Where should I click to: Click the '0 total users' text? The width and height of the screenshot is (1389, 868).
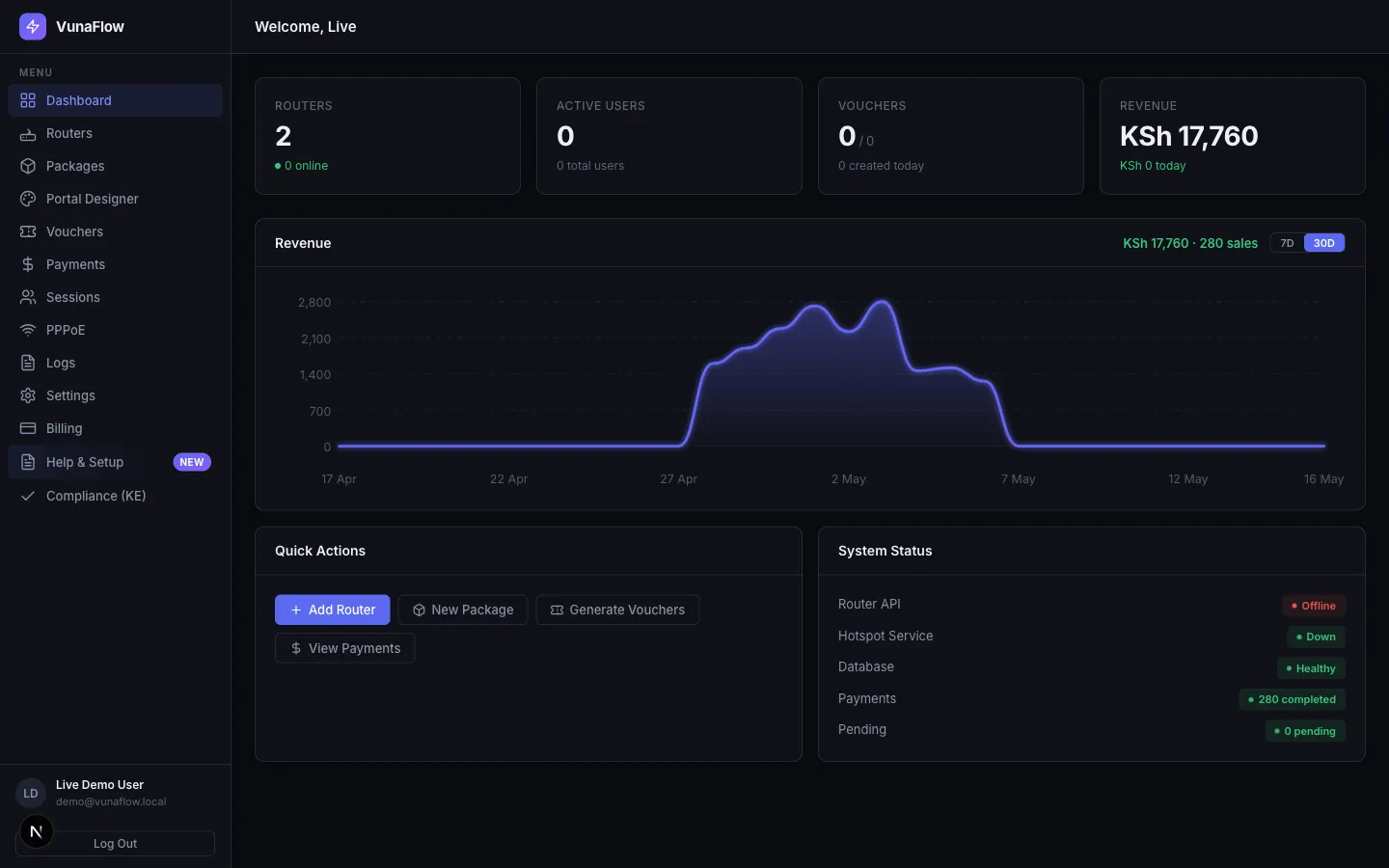click(x=590, y=166)
